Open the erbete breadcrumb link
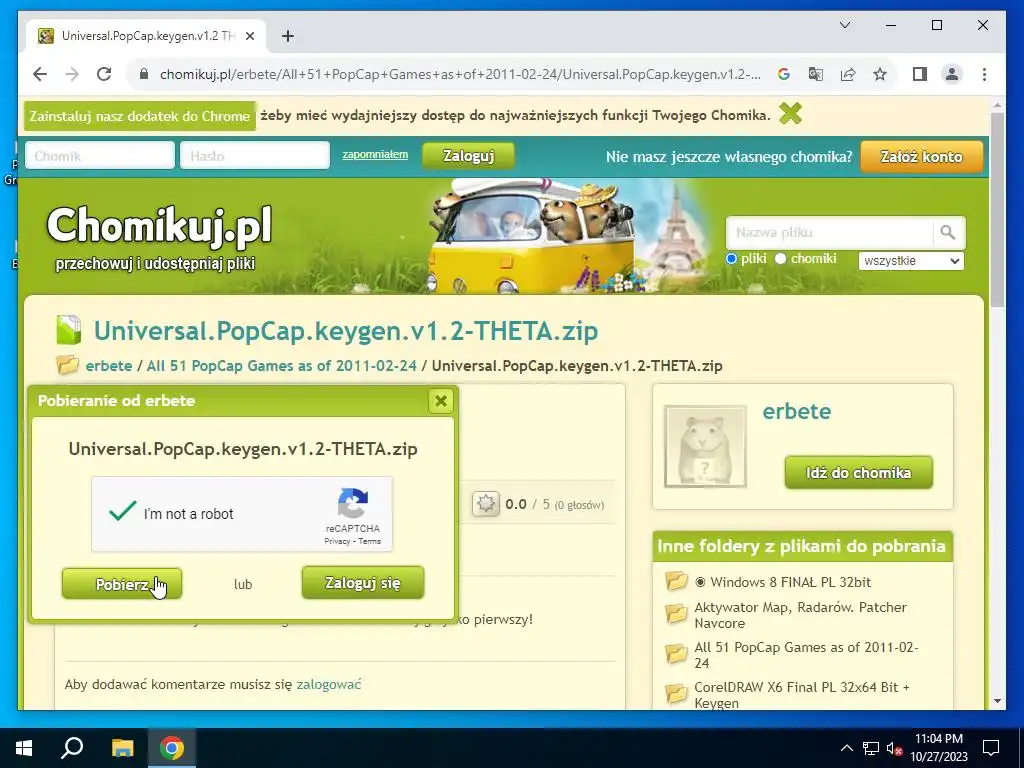 (x=109, y=366)
